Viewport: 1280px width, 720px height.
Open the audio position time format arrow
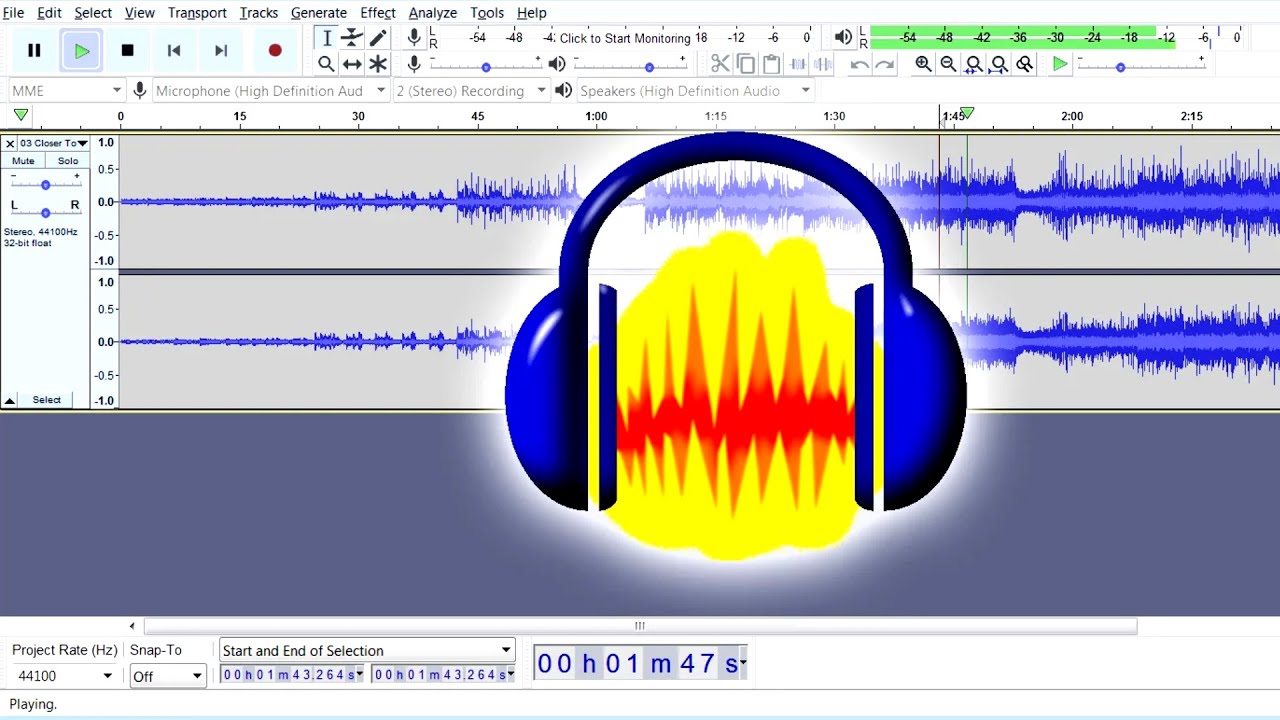pos(743,663)
